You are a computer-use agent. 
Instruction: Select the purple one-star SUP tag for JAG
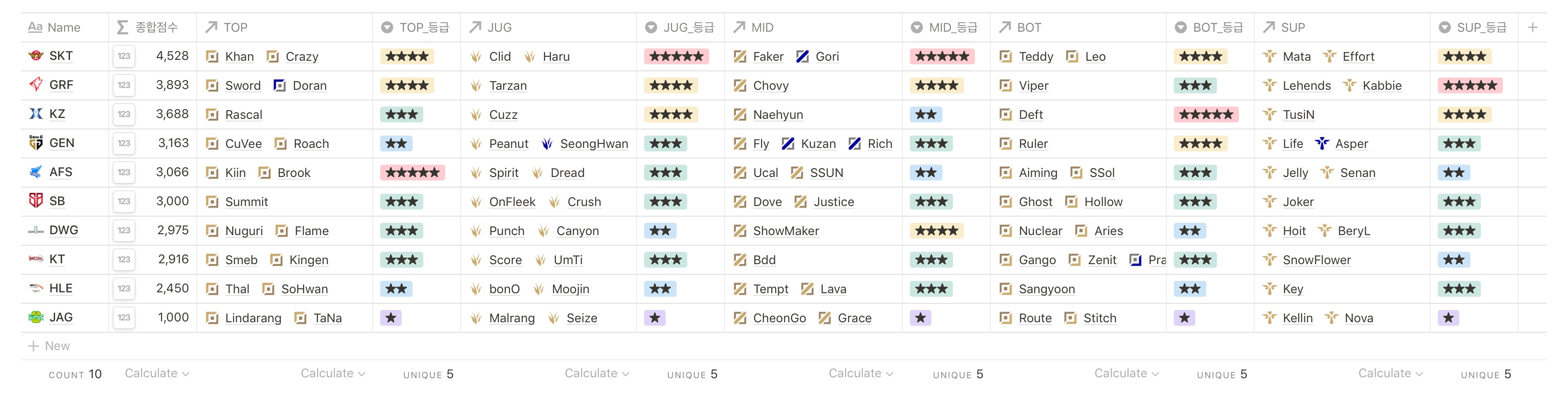click(1448, 318)
